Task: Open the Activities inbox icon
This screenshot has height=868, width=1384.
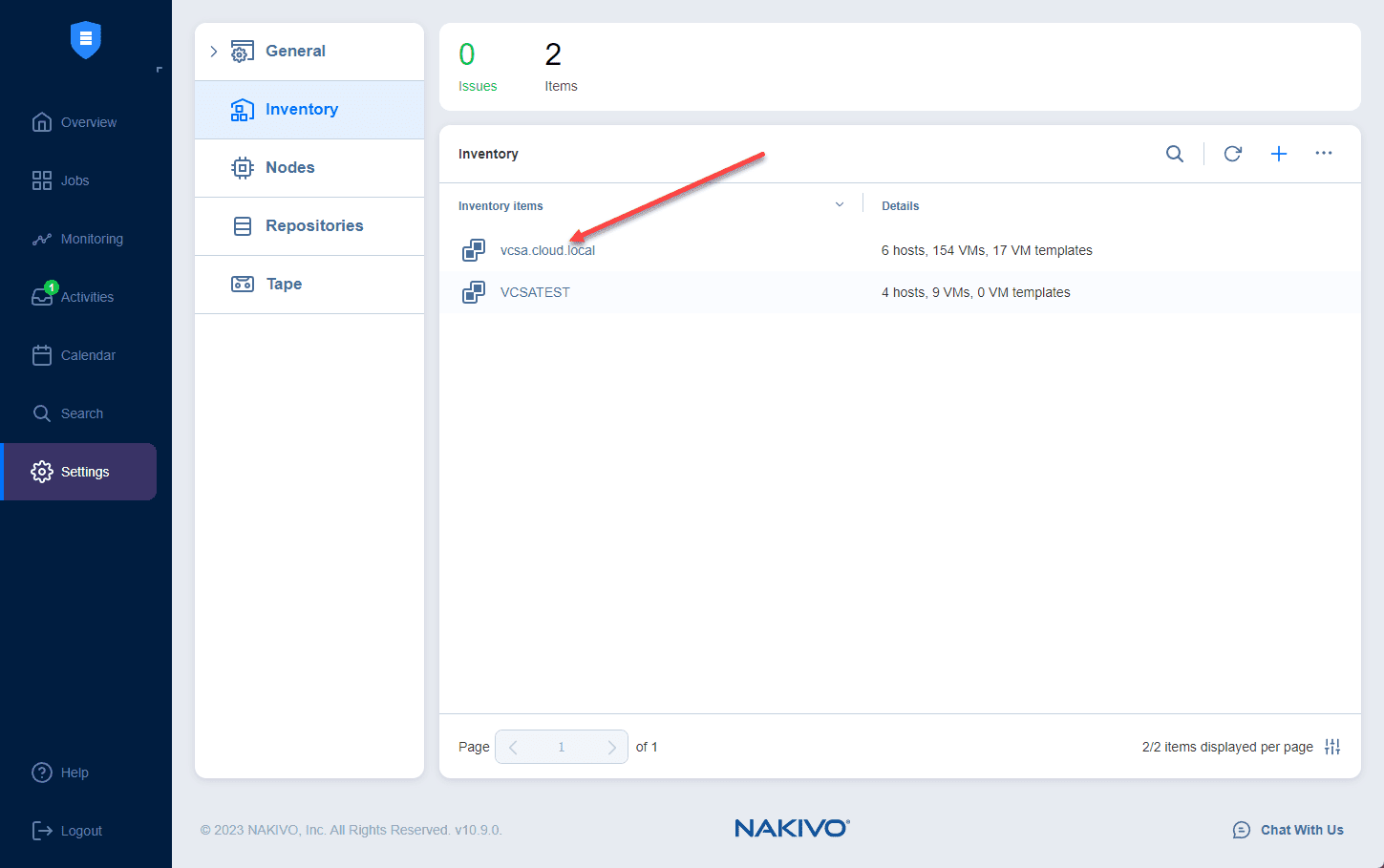Action: coord(42,297)
